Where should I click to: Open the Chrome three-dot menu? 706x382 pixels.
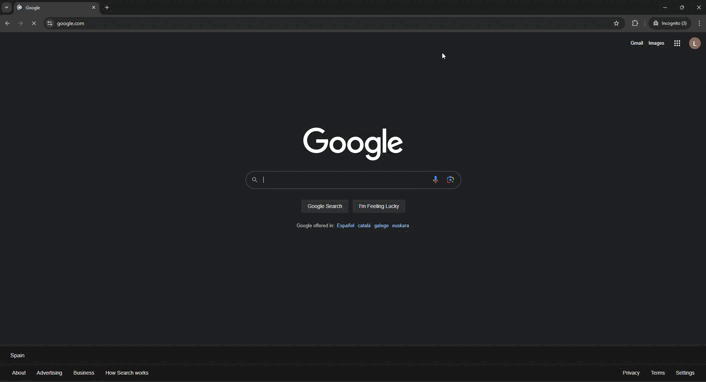tap(699, 23)
